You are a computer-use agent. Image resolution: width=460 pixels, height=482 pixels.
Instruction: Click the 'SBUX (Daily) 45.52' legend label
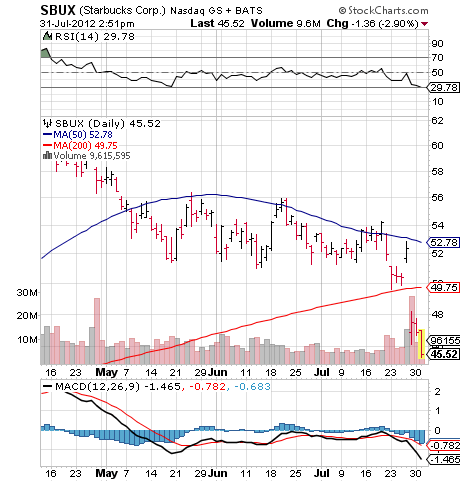(x=108, y=124)
